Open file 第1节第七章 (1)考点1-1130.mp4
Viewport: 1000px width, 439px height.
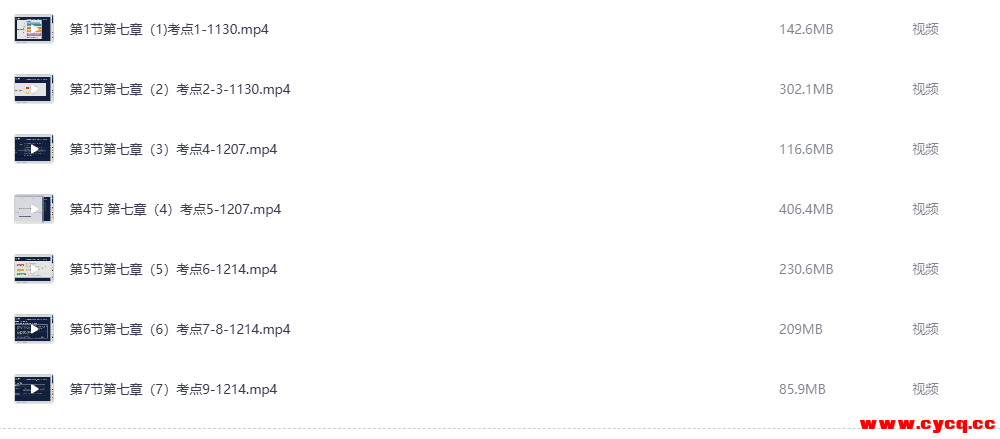(169, 29)
